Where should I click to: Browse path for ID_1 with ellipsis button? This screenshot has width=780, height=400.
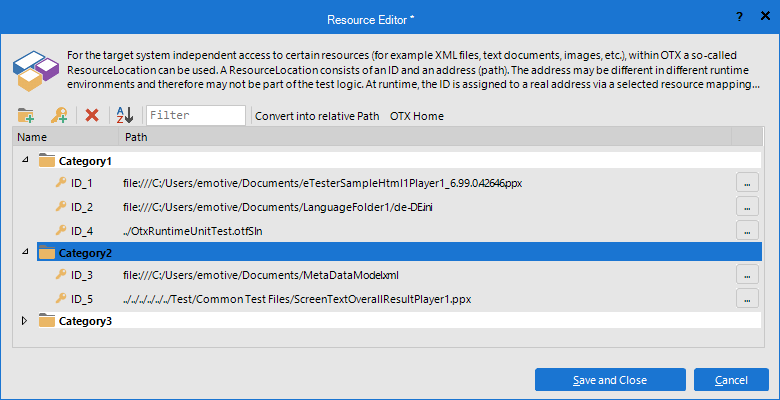click(x=747, y=183)
